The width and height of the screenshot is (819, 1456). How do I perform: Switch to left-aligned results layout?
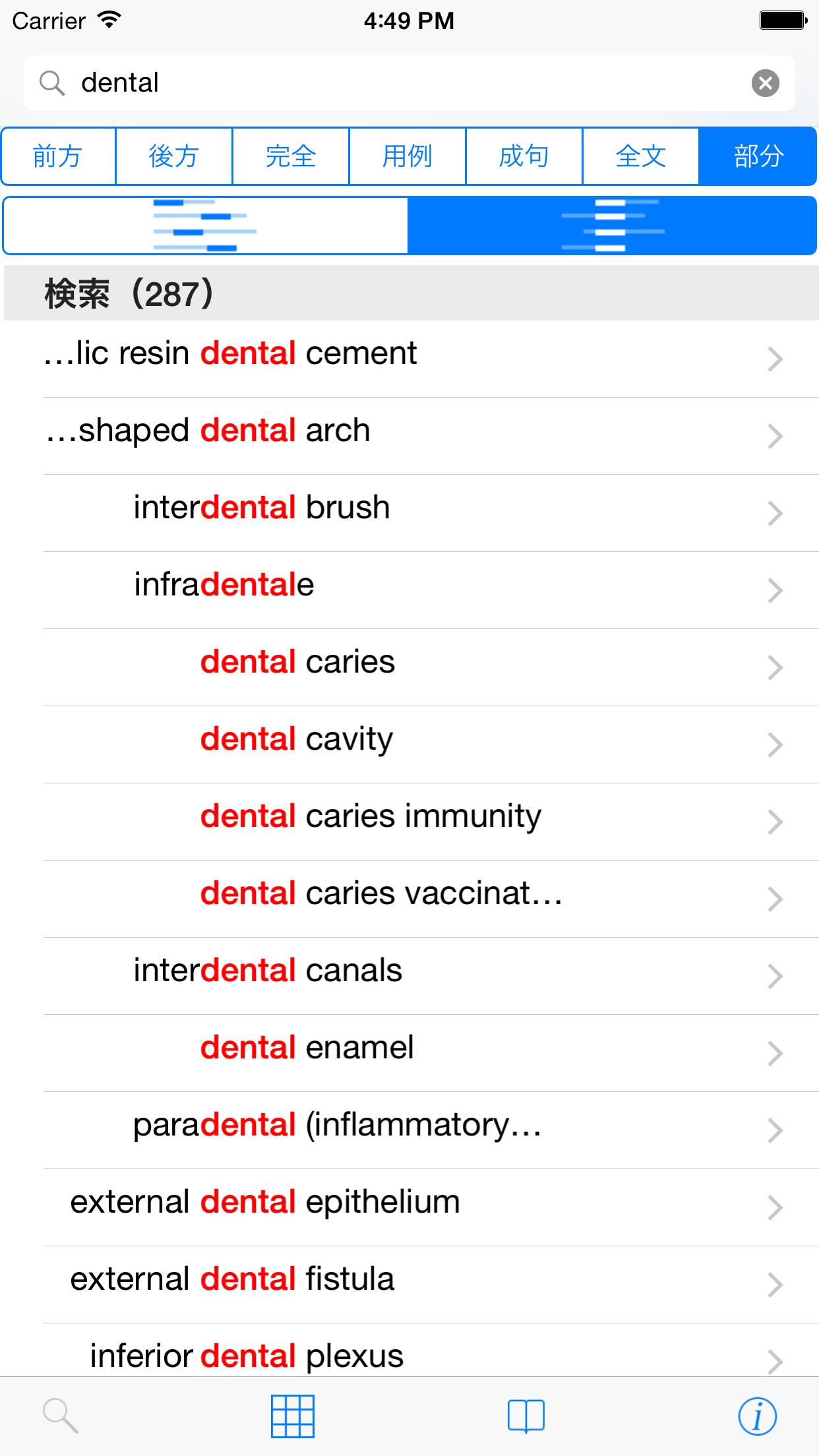pyautogui.click(x=205, y=226)
